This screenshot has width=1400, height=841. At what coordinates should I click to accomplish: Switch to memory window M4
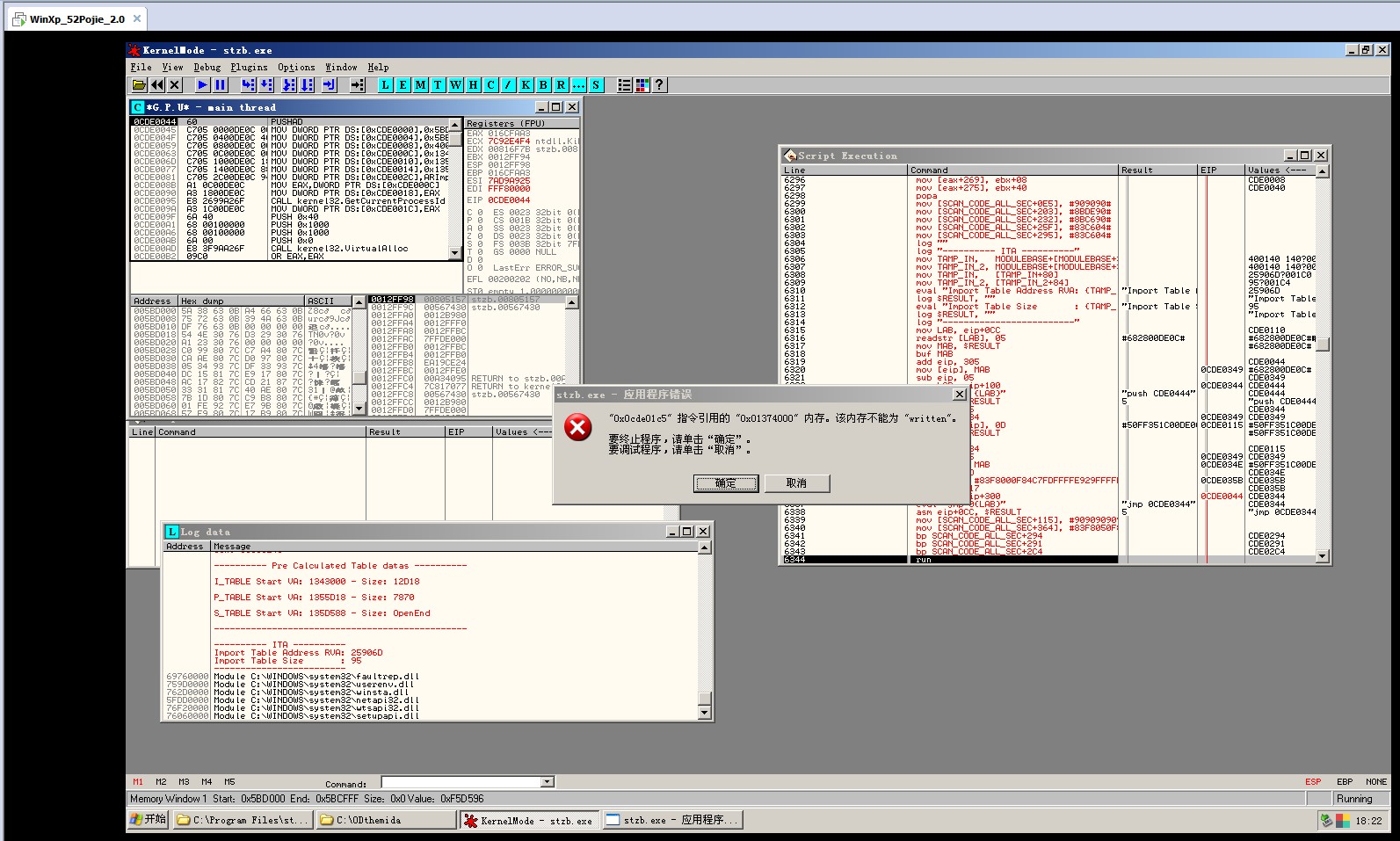[x=207, y=781]
